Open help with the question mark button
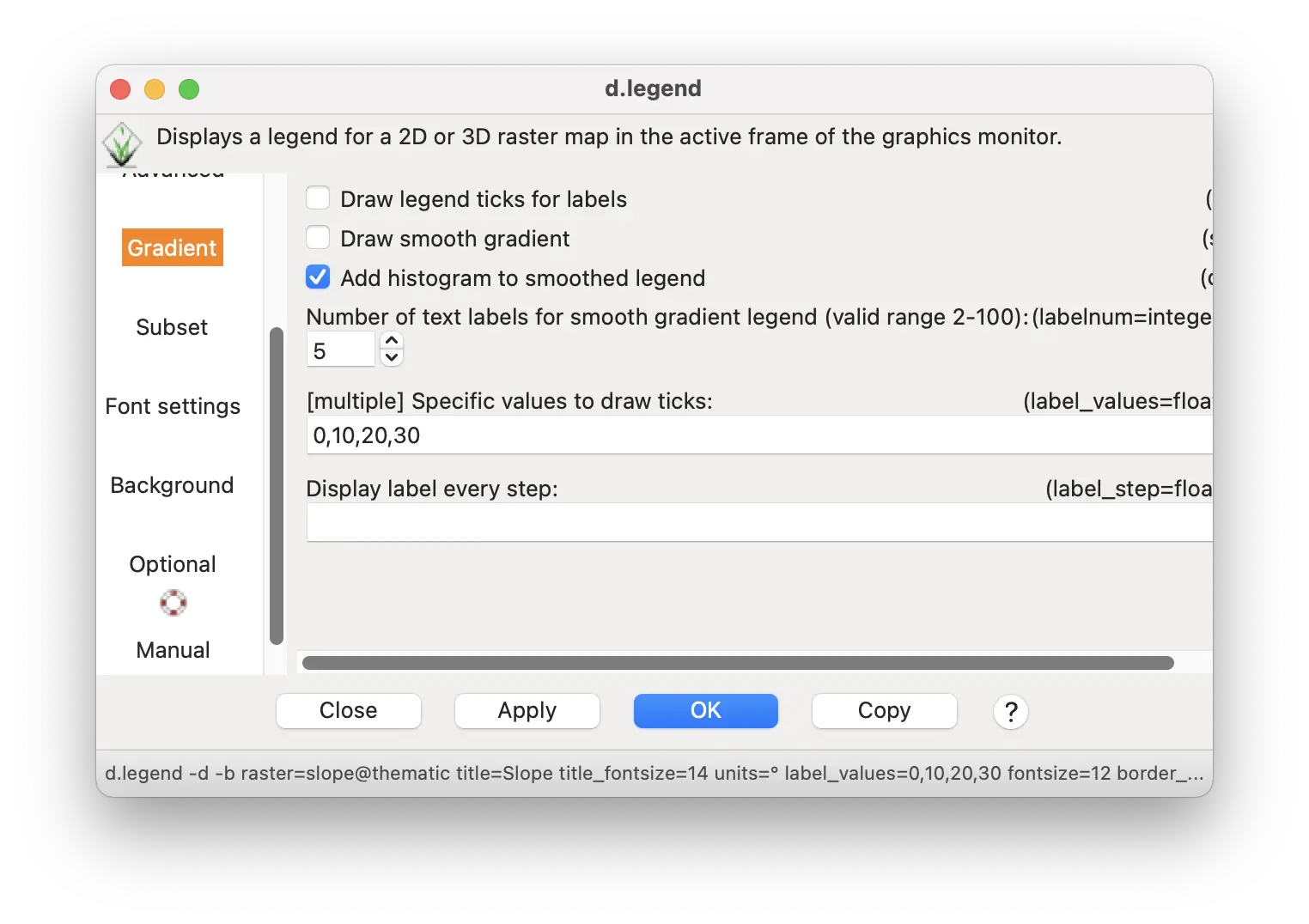Image resolution: width=1309 pixels, height=924 pixels. pos(1010,712)
